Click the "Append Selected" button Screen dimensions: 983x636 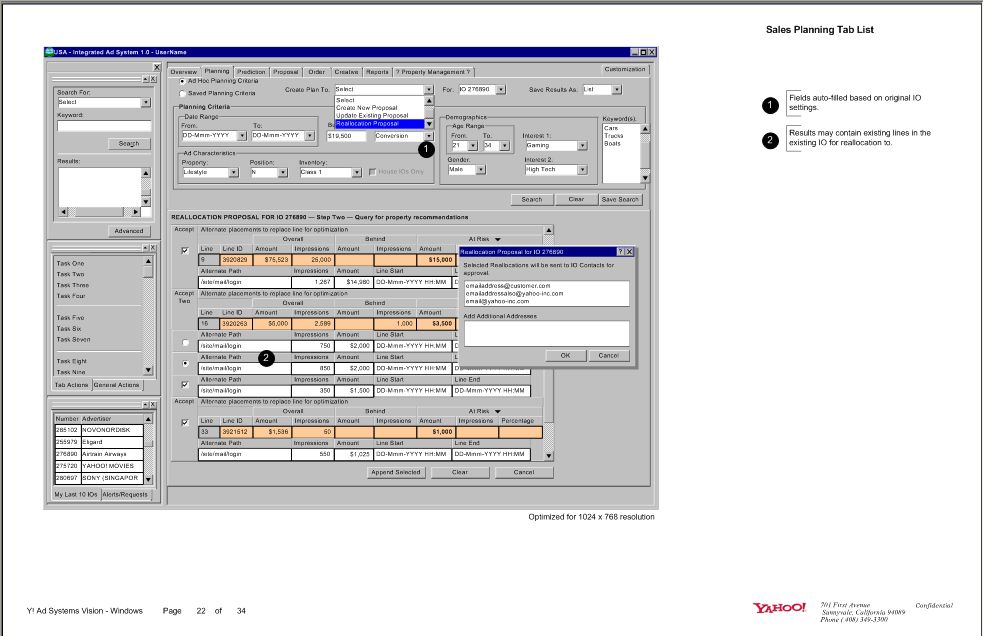pos(397,472)
